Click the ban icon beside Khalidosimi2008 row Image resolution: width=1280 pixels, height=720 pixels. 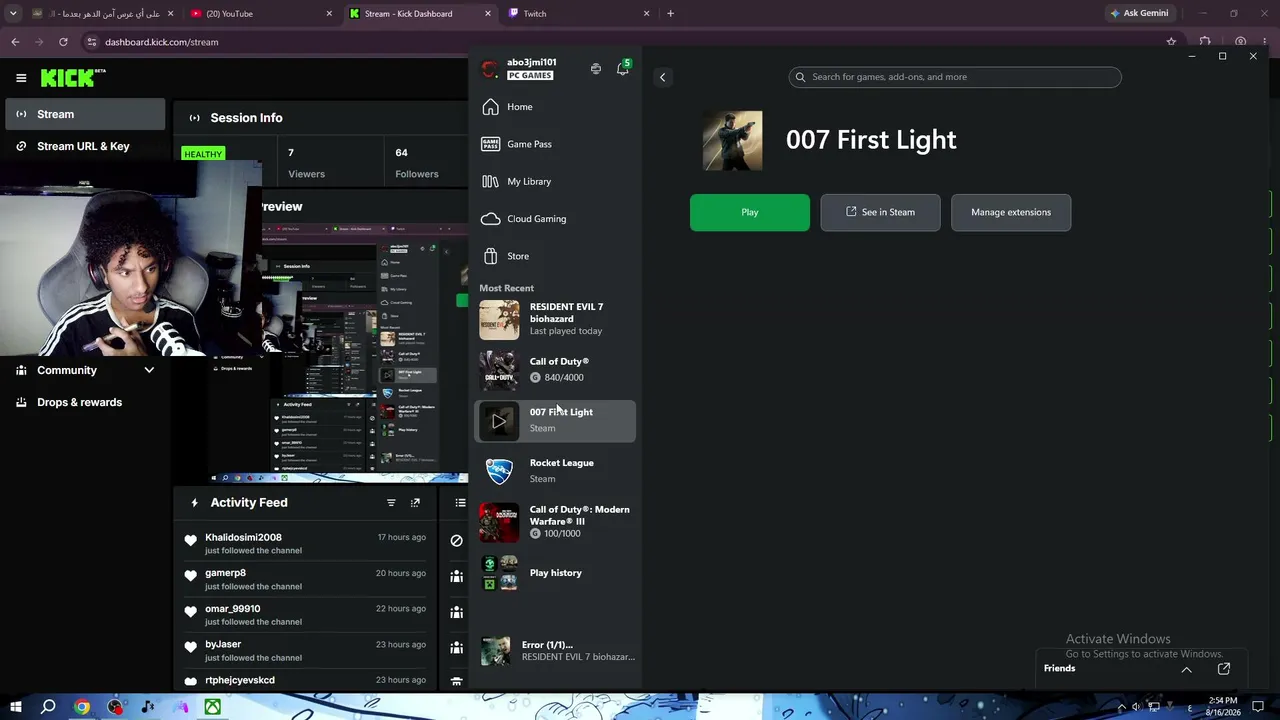coord(457,541)
